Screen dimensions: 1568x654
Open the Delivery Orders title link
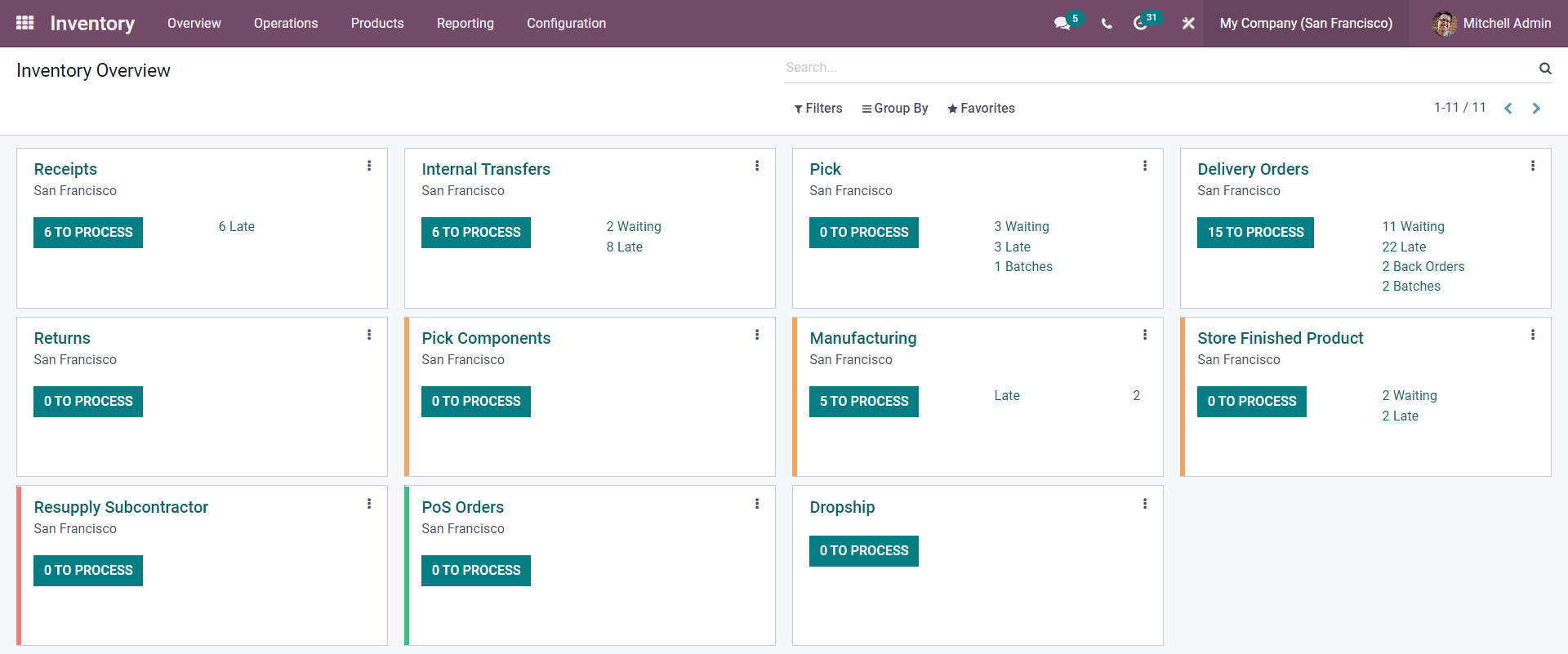[1253, 169]
